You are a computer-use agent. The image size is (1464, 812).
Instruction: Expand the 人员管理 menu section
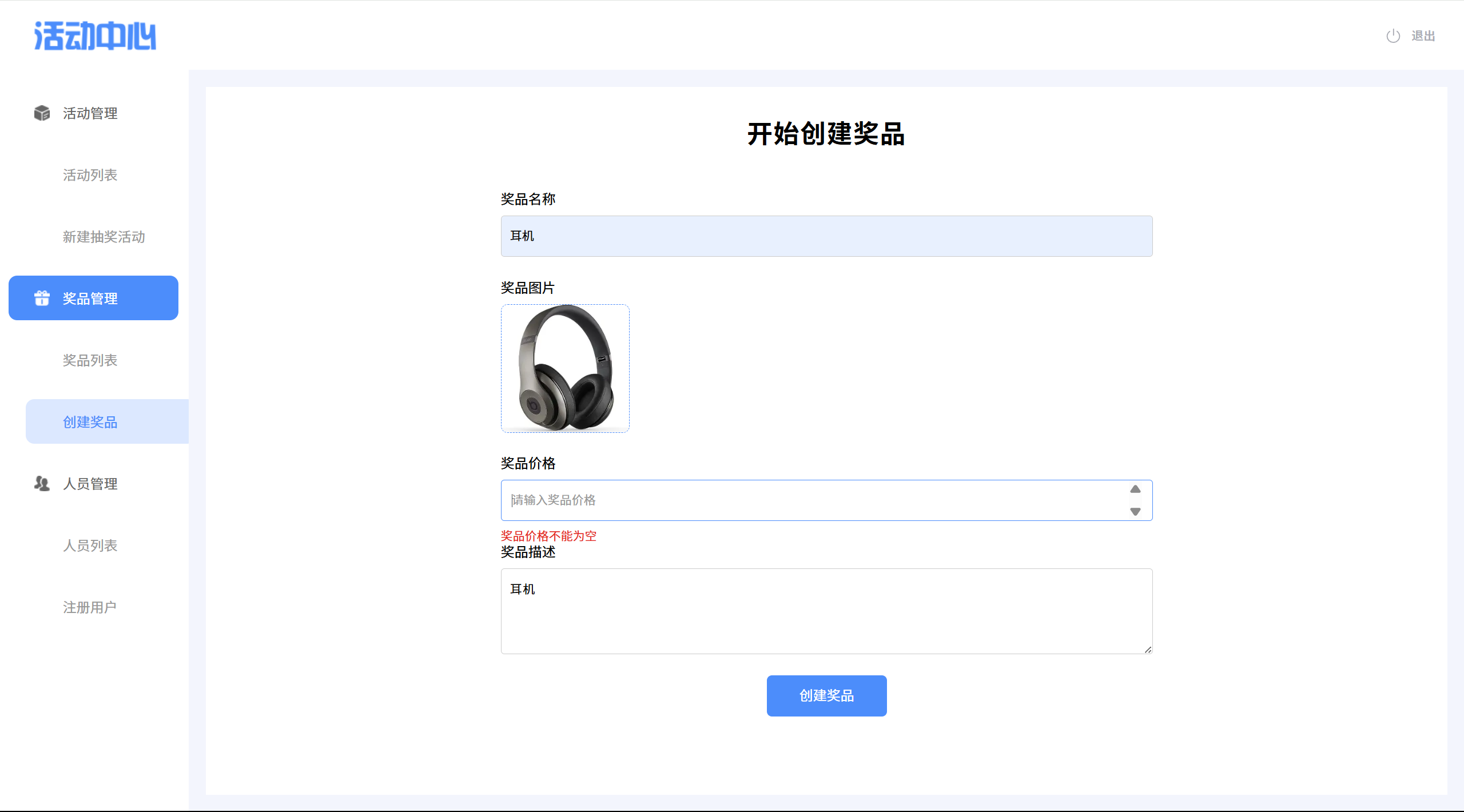[90, 484]
